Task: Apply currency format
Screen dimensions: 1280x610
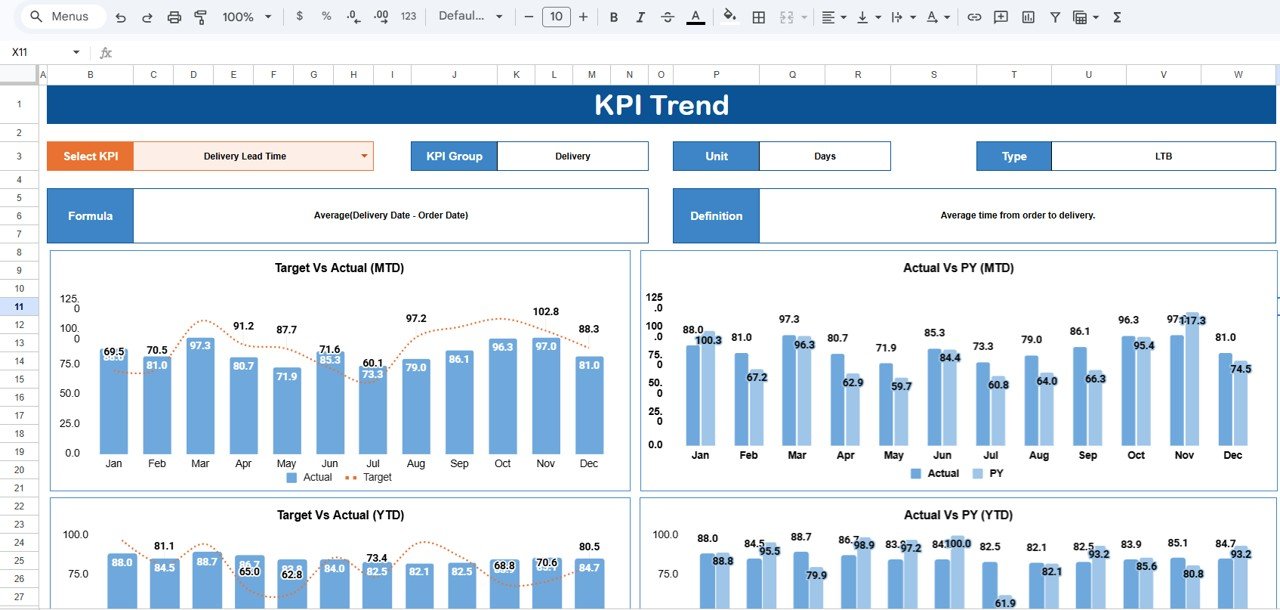Action: pos(299,17)
